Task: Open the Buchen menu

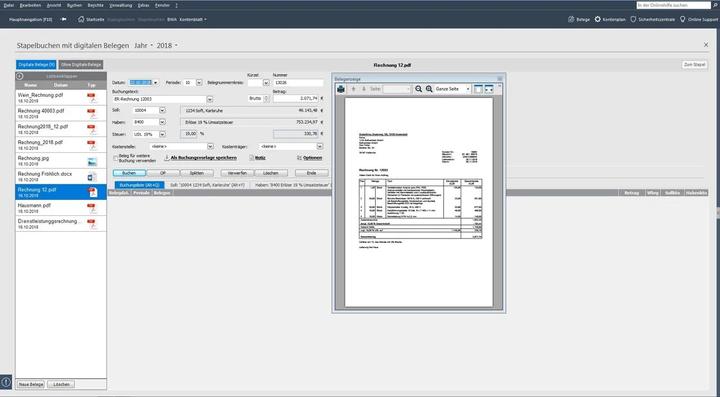Action: [x=74, y=5]
